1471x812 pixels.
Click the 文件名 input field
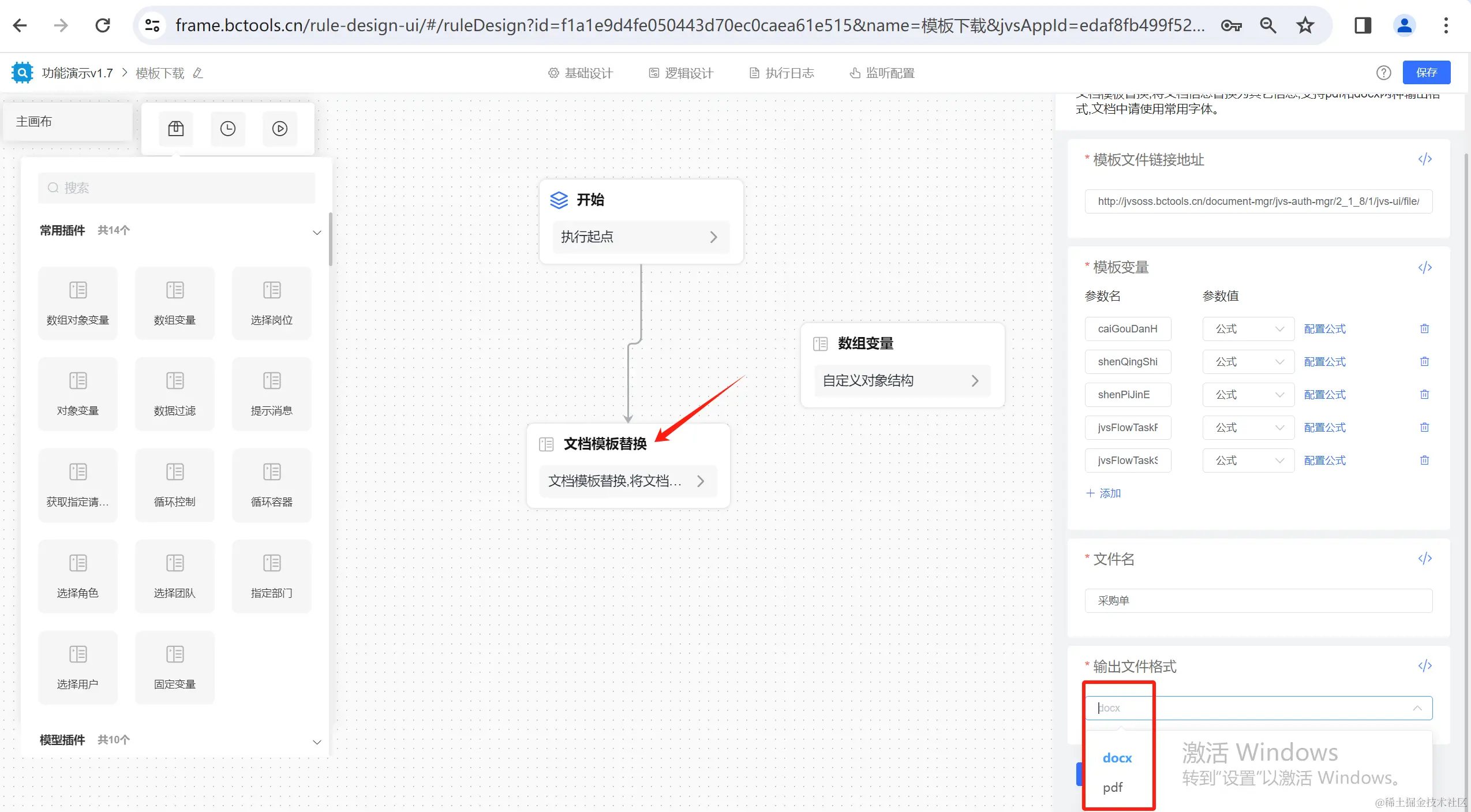coord(1258,601)
